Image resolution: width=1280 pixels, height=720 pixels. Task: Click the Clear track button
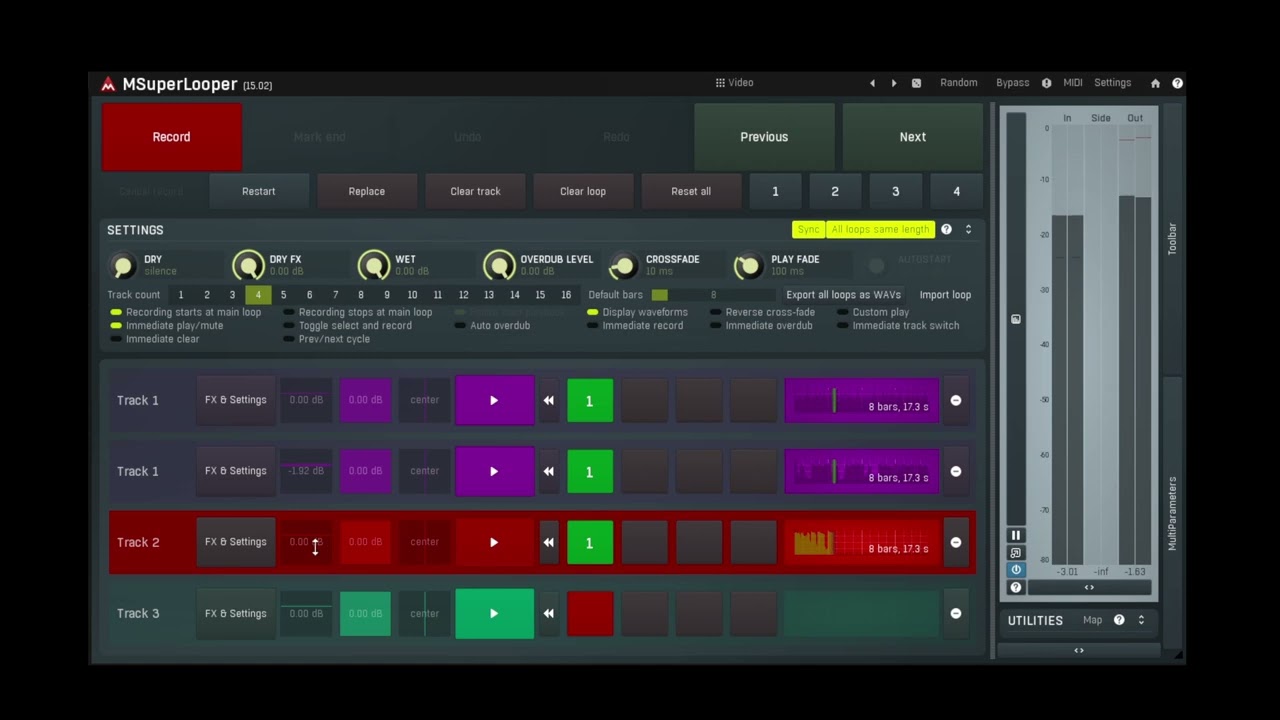pos(475,191)
